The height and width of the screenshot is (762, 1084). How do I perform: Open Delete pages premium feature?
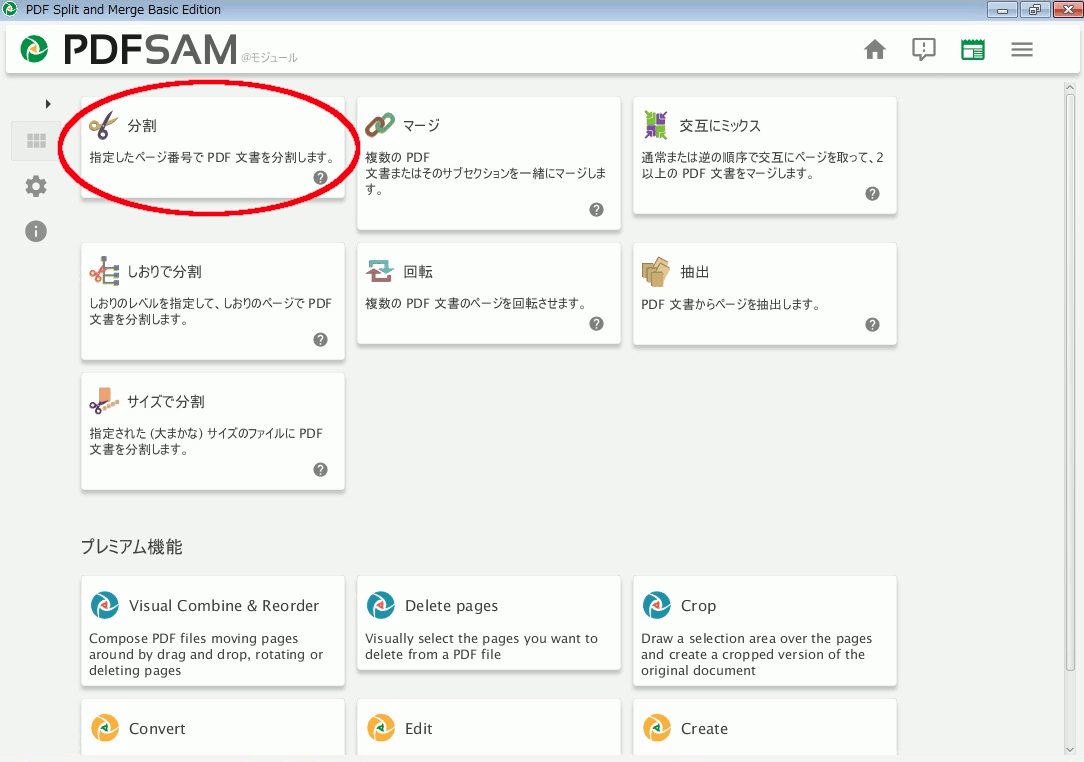451,606
